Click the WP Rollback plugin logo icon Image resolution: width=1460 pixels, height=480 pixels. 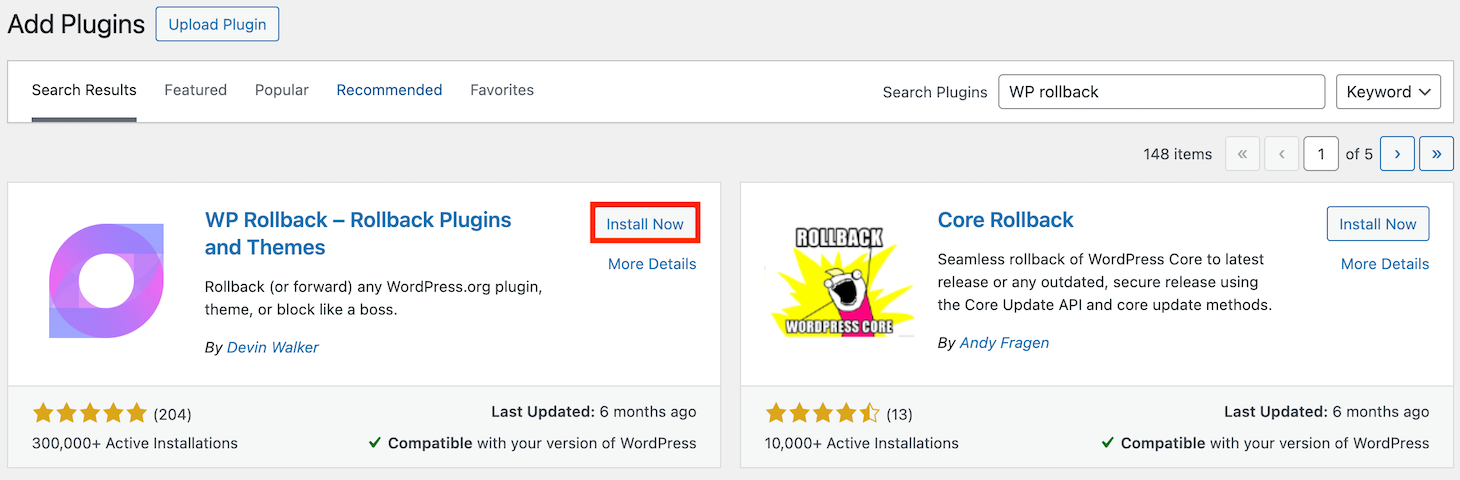(x=106, y=281)
